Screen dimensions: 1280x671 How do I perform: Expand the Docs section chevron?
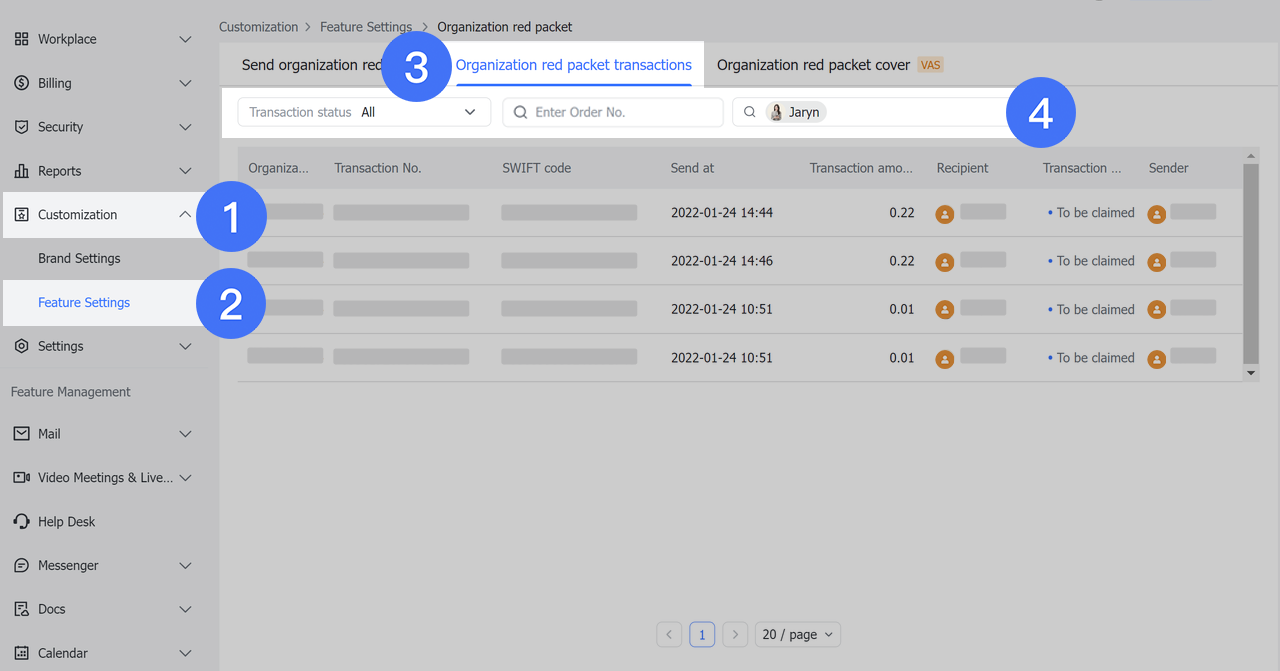(185, 609)
